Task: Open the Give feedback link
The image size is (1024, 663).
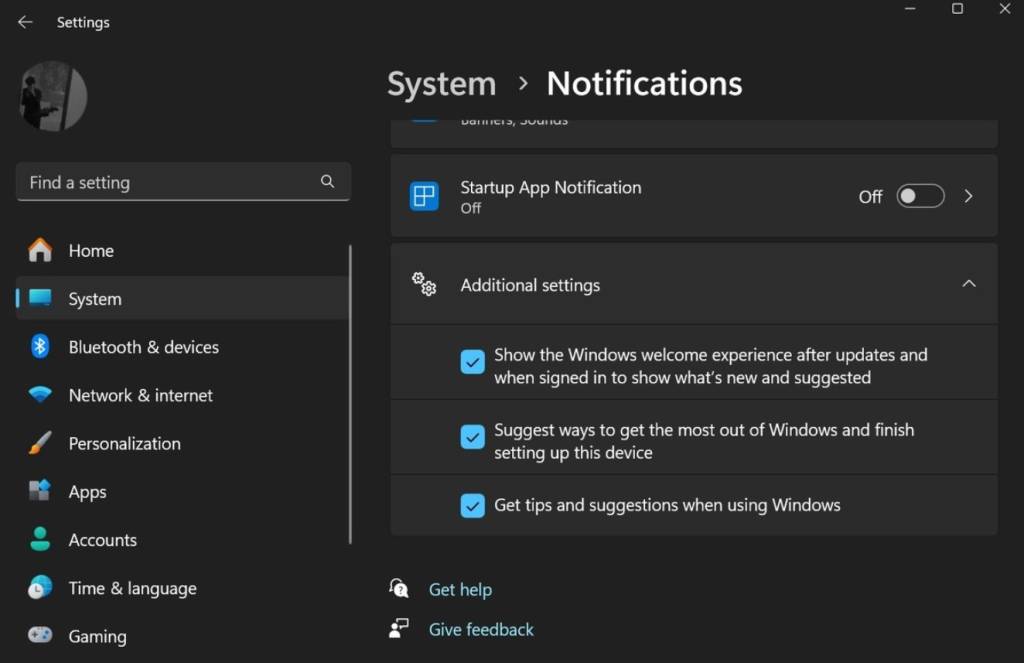Action: pyautogui.click(x=481, y=629)
